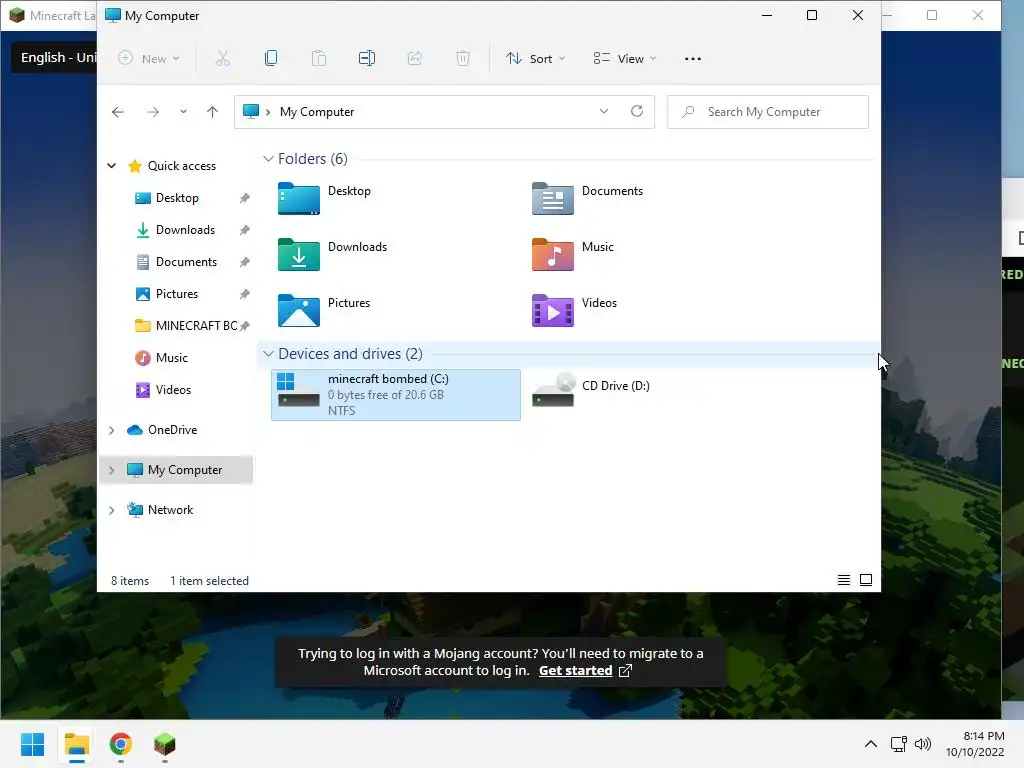Click the Search My Computer field
The image size is (1024, 768).
click(768, 112)
